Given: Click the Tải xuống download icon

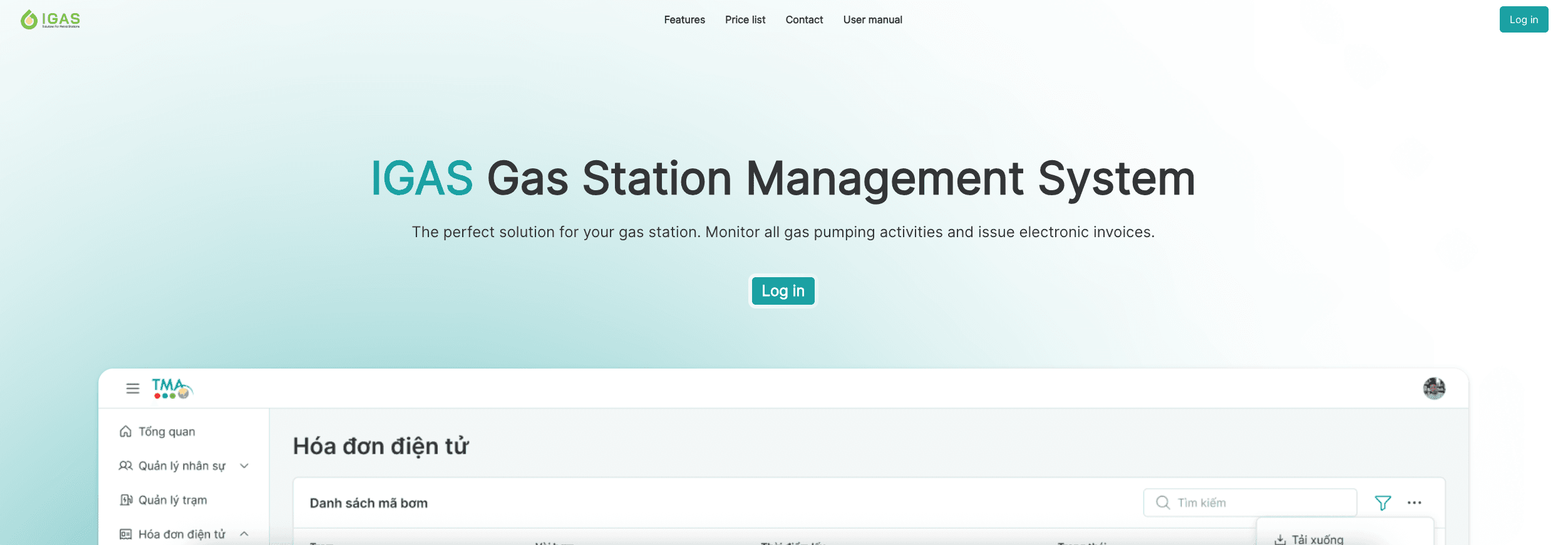Looking at the screenshot, I should click(1281, 539).
